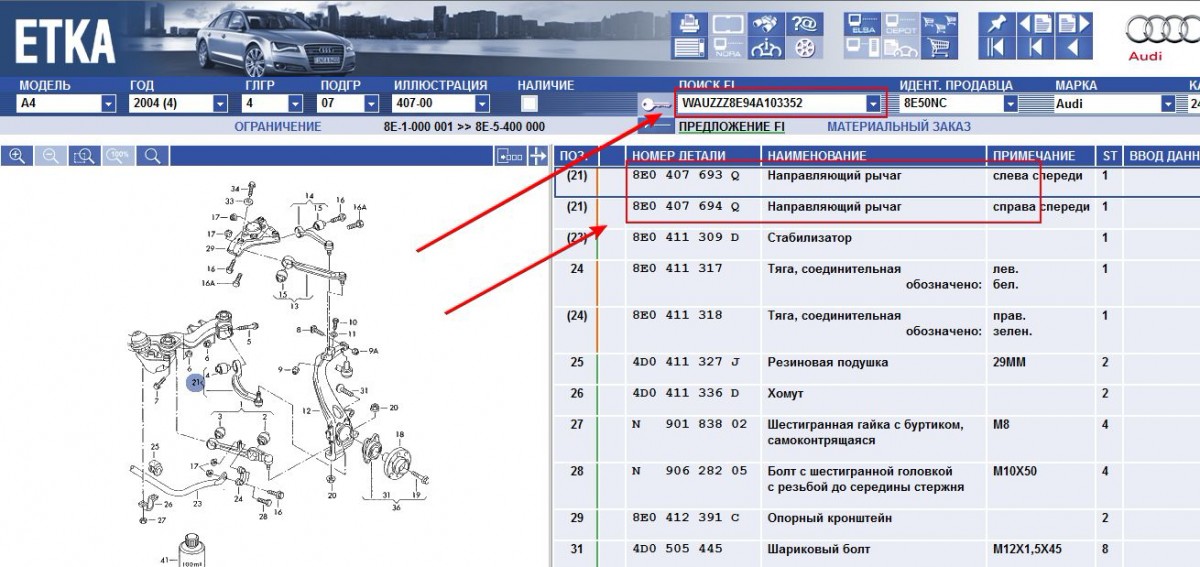Click highlighted callout 21 in the diagram

[196, 383]
